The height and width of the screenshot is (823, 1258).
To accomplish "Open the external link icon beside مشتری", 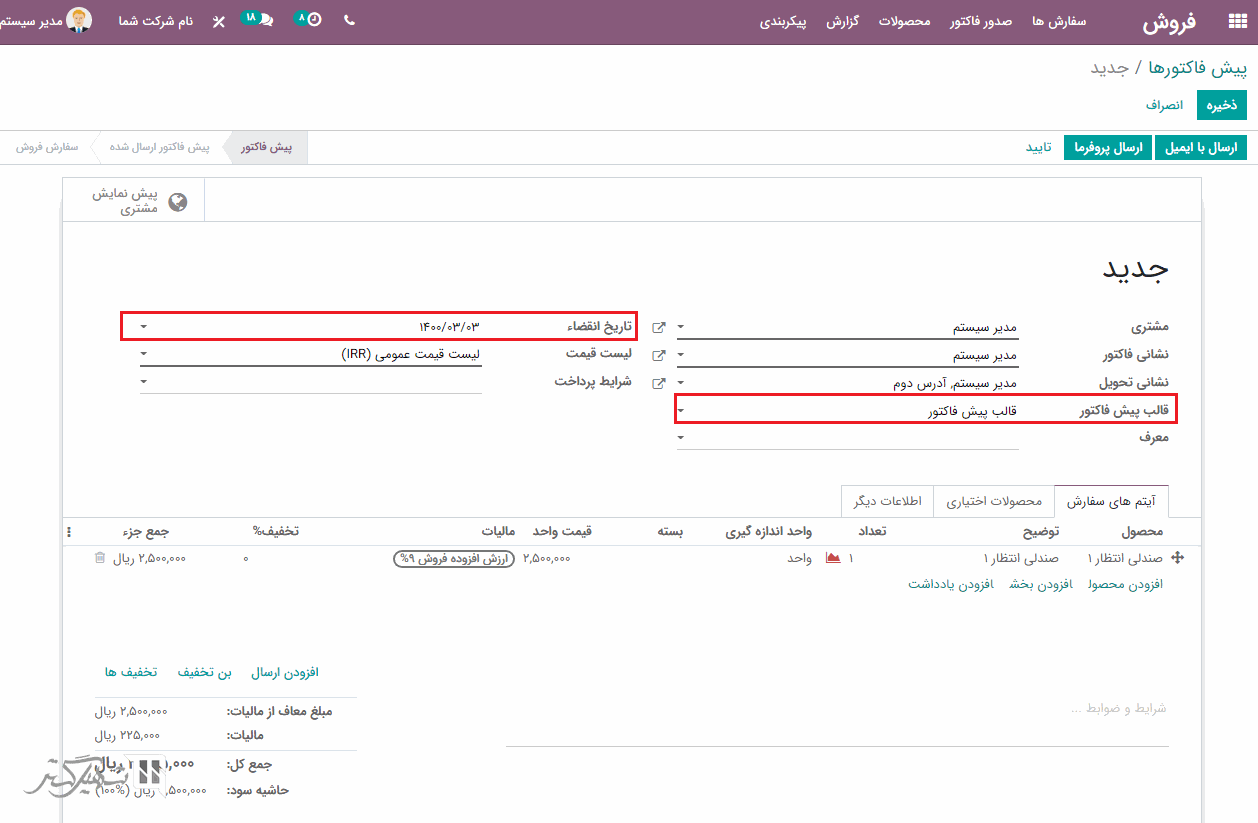I will 658,327.
